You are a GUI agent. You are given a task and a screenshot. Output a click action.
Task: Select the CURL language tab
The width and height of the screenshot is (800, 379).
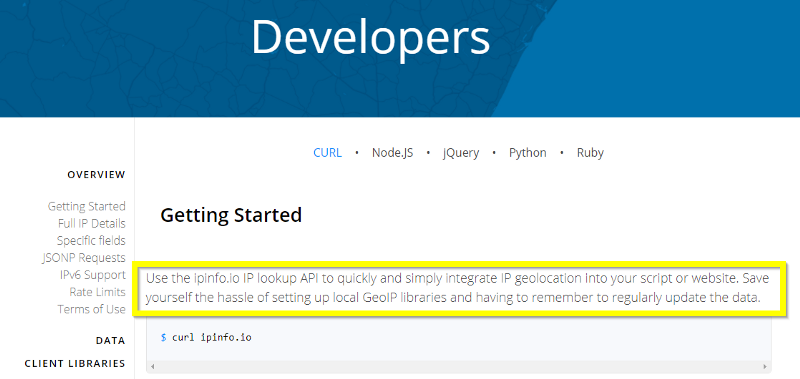pyautogui.click(x=328, y=153)
